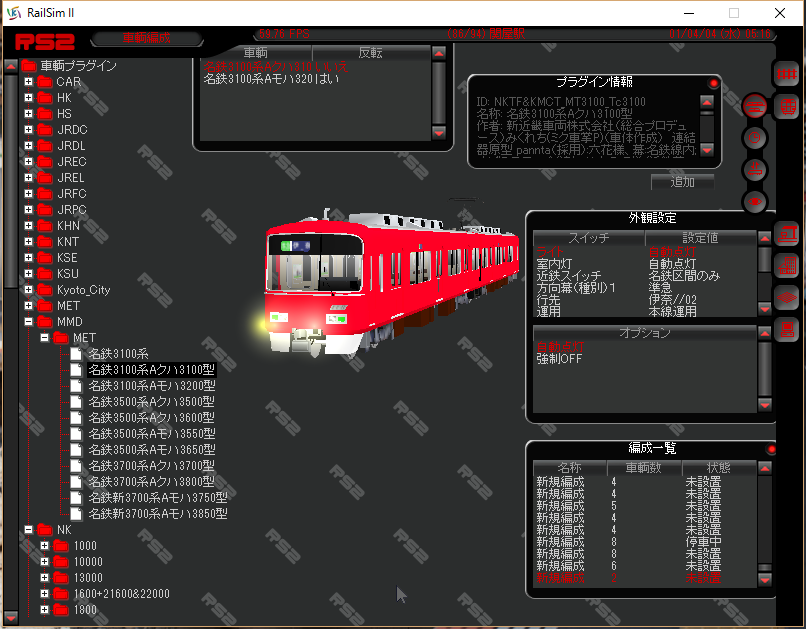Toggle red dot on 編成一覧 panel
Screen dimensions: 806x629
770,450
